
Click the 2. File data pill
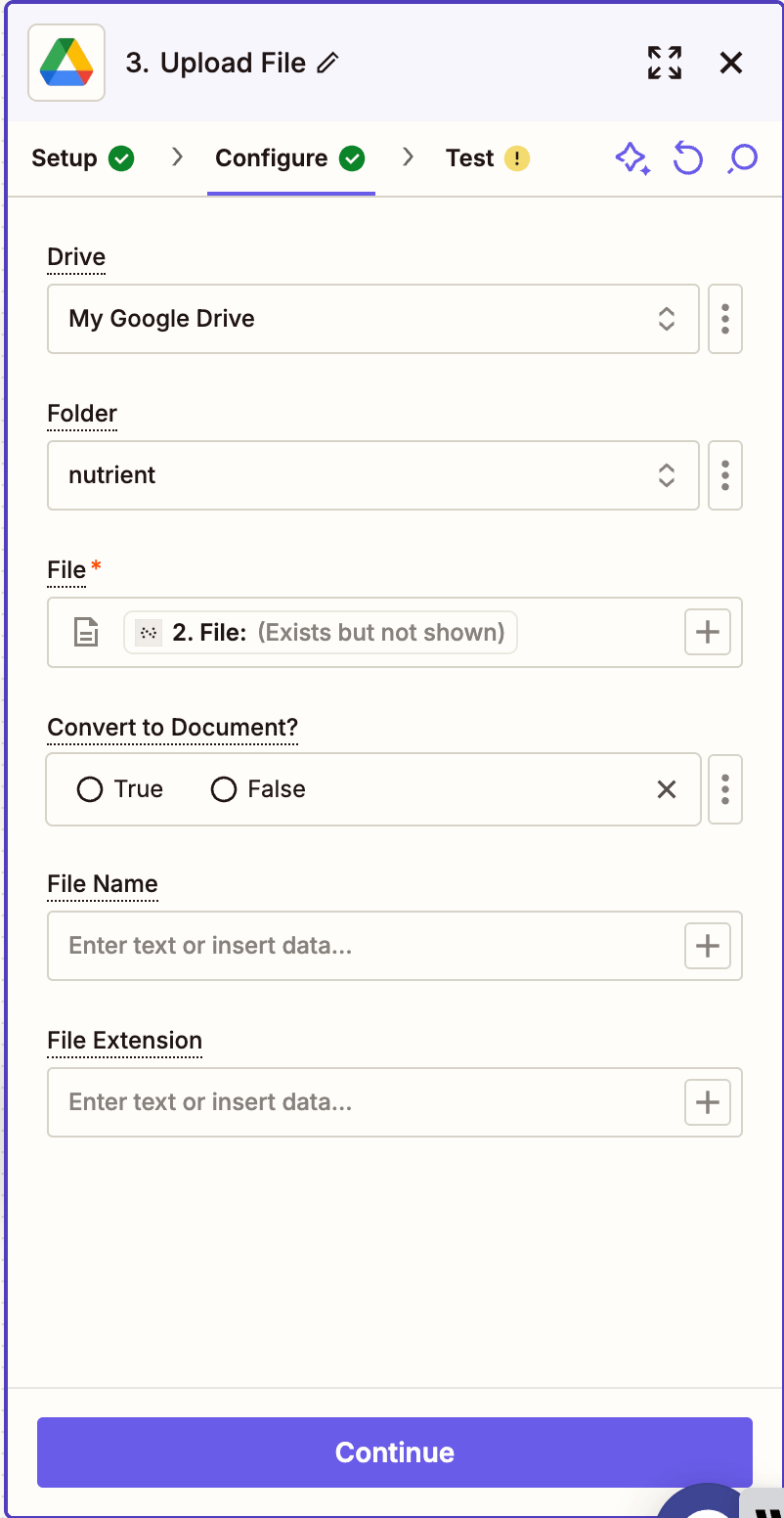[x=321, y=632]
